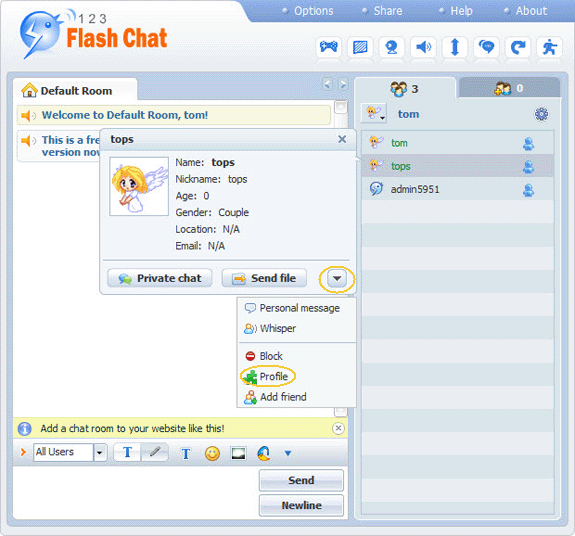
Task: Expand the more-actions dropdown arrow in popup
Action: (x=337, y=279)
